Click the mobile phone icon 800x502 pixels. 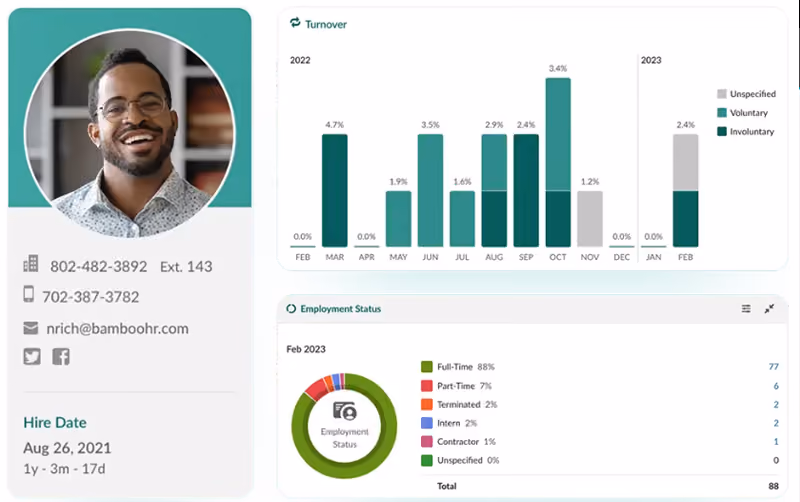pyautogui.click(x=29, y=294)
